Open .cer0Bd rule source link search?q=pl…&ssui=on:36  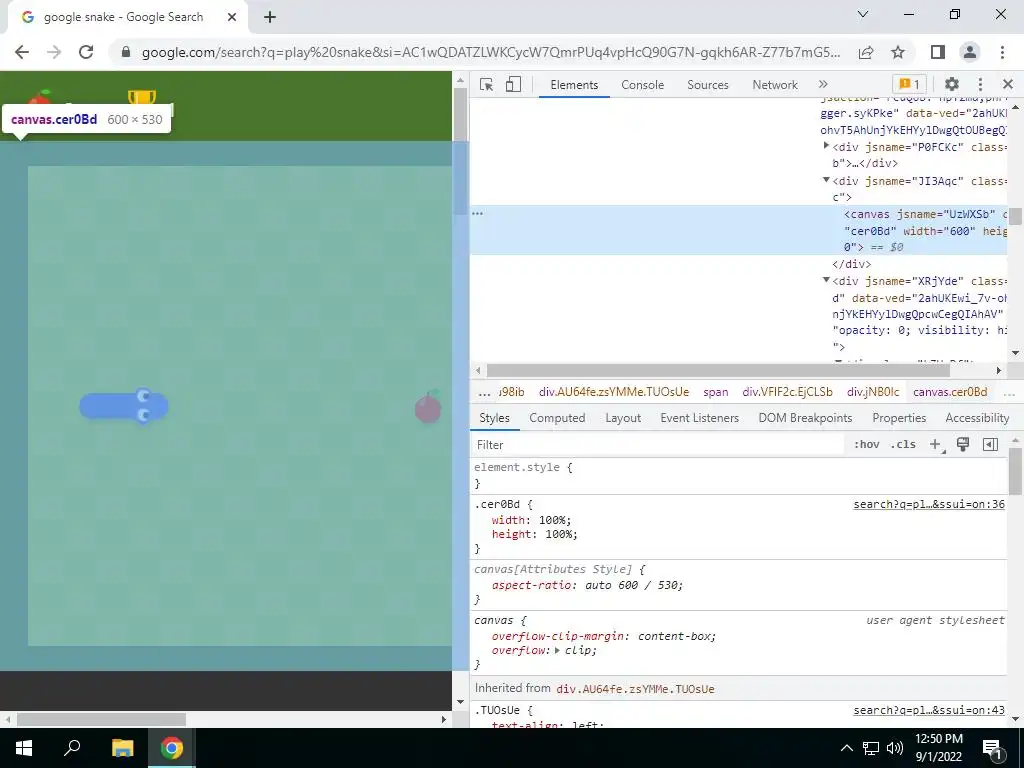click(929, 504)
